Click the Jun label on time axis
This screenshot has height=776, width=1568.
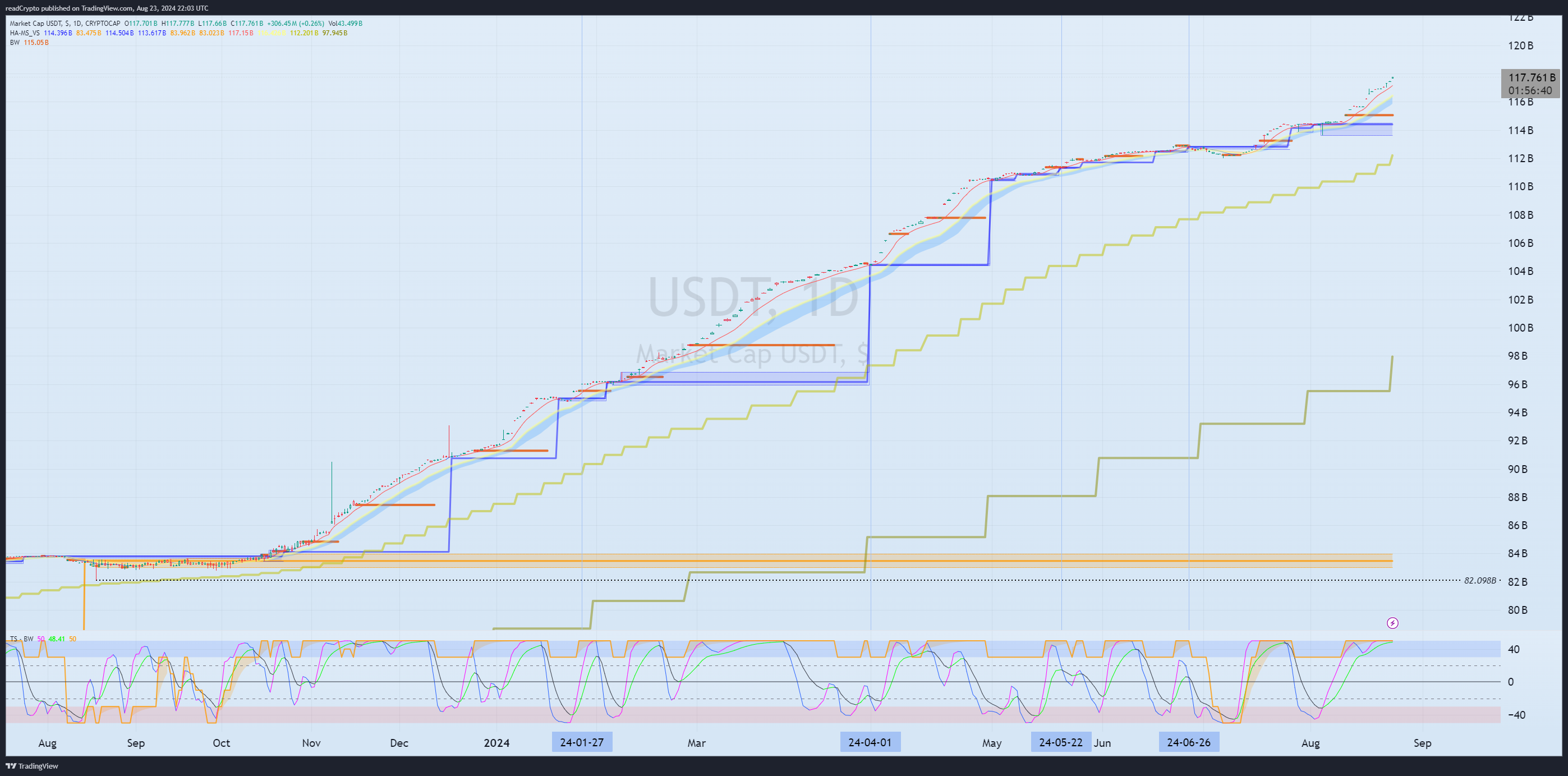click(1102, 742)
